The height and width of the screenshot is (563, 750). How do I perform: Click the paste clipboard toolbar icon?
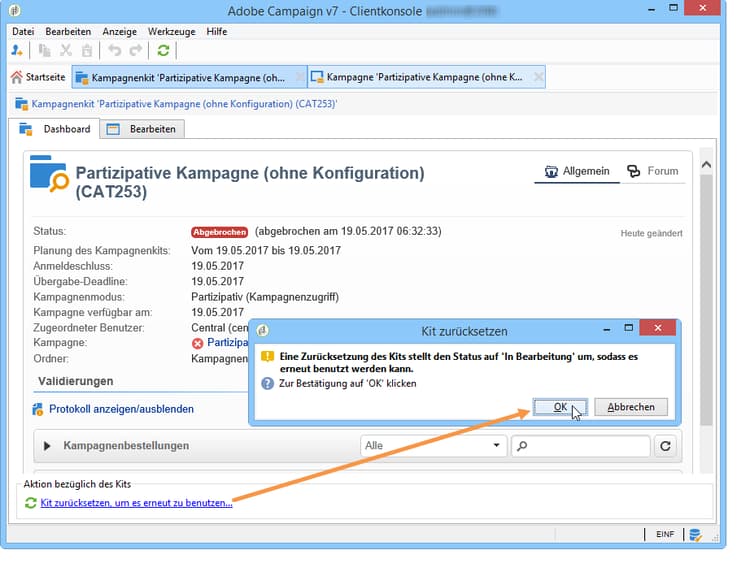pyautogui.click(x=87, y=50)
